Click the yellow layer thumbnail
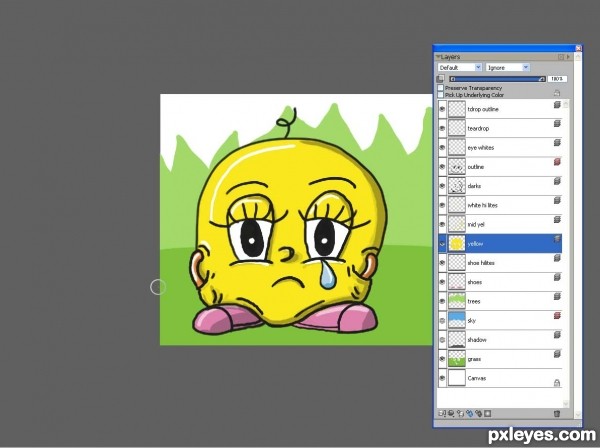Screen dimensions: 600x448 click(457, 244)
